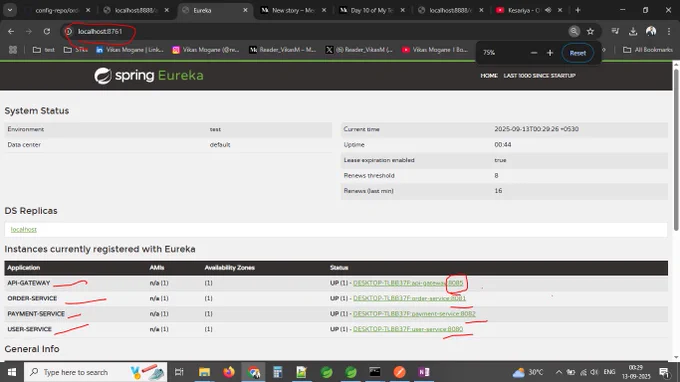Open the (6) Reader_VikasM X bookmark
Screen dimensions: 680x382
coord(360,50)
